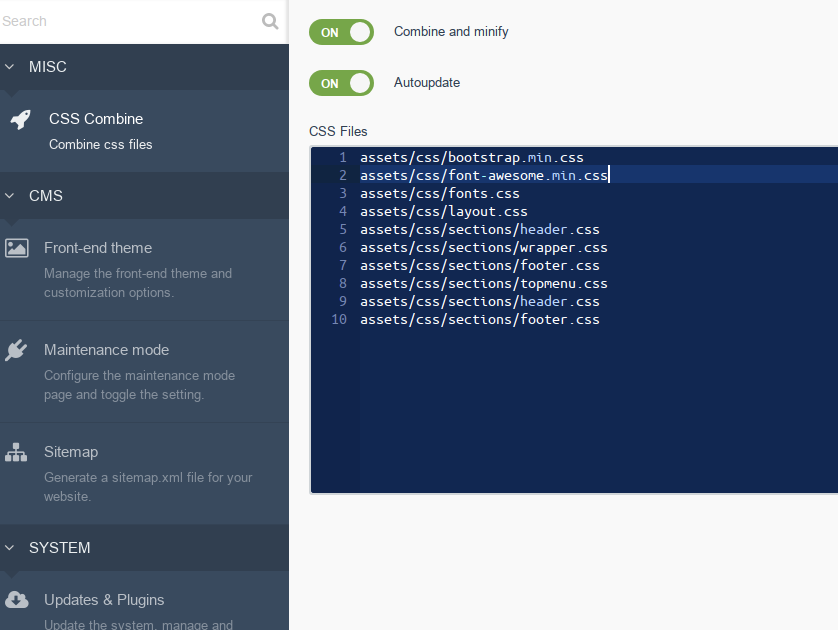Image resolution: width=838 pixels, height=630 pixels.
Task: Click the CSS Combine rocket icon
Action: point(21,119)
